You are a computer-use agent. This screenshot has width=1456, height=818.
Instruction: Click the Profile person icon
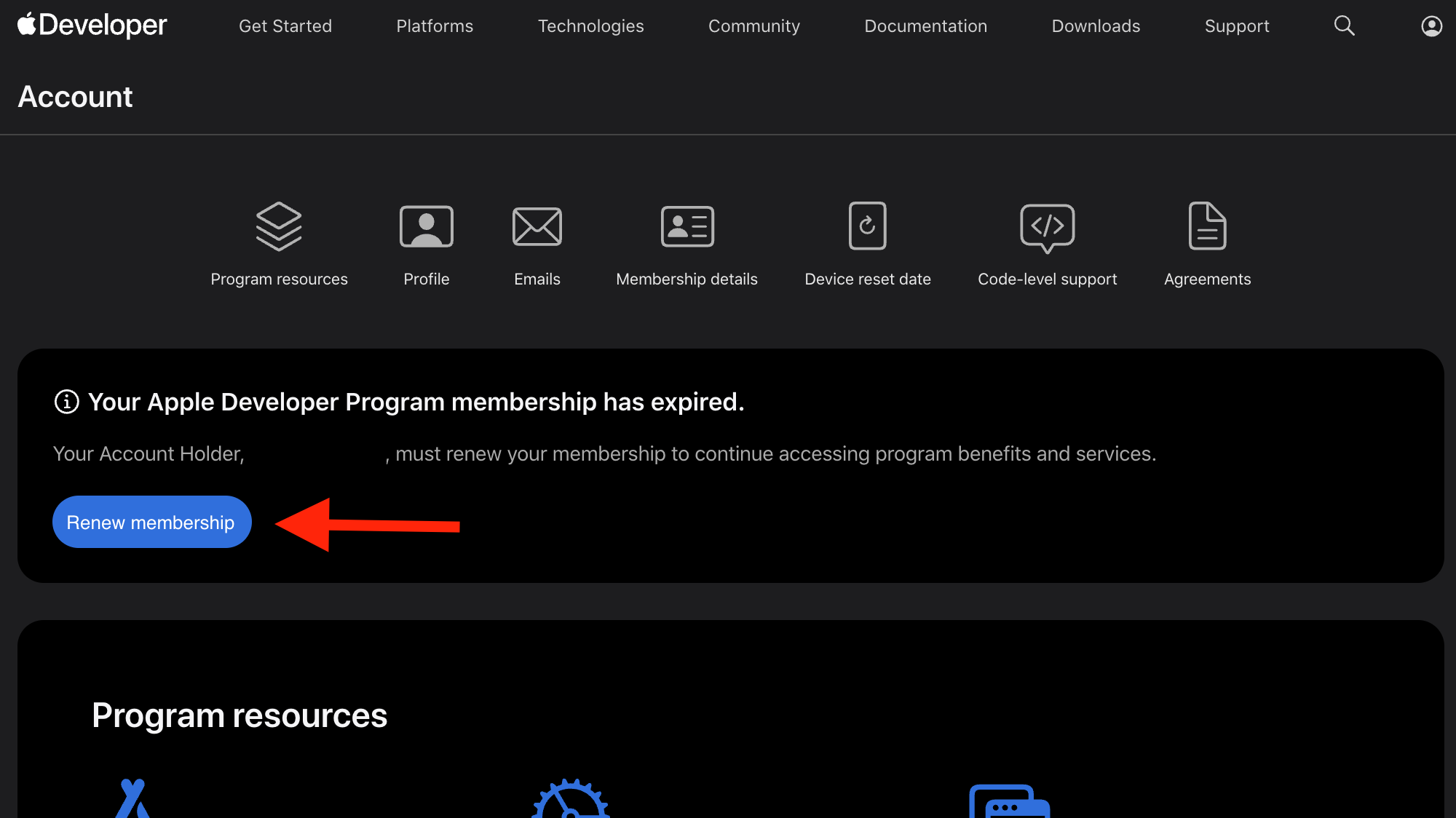[x=427, y=226]
